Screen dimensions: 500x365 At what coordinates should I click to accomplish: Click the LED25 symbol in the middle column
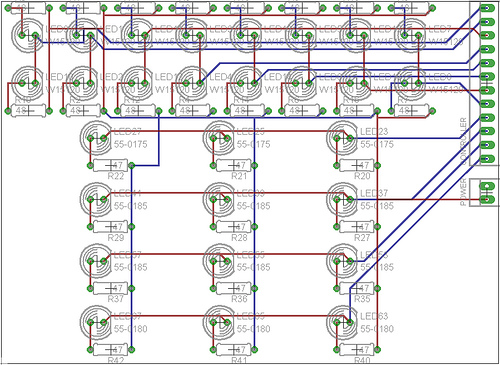220,138
